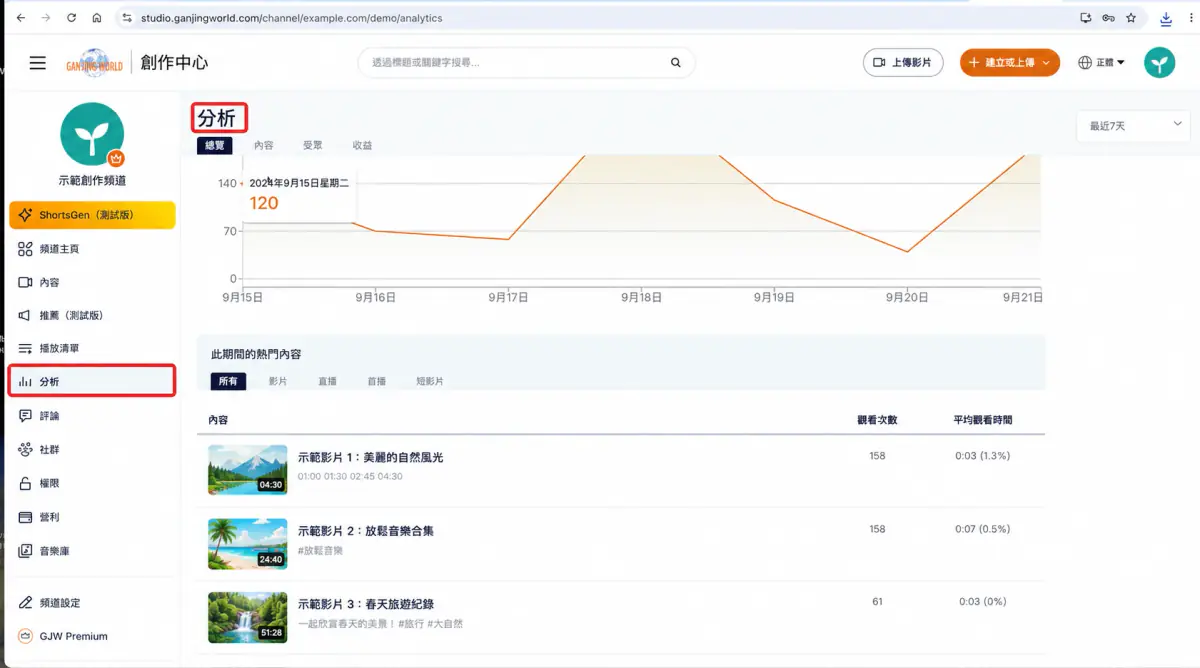The height and width of the screenshot is (668, 1200).
Task: Switch to the 總覽 tab
Action: 215,145
